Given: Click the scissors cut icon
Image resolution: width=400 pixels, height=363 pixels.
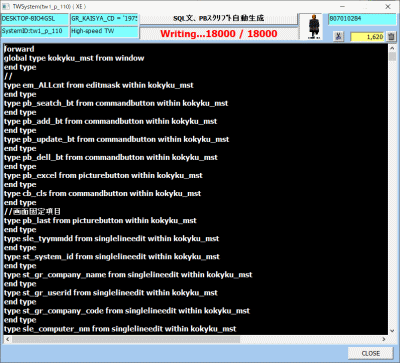Looking at the screenshot, I should [338, 36].
